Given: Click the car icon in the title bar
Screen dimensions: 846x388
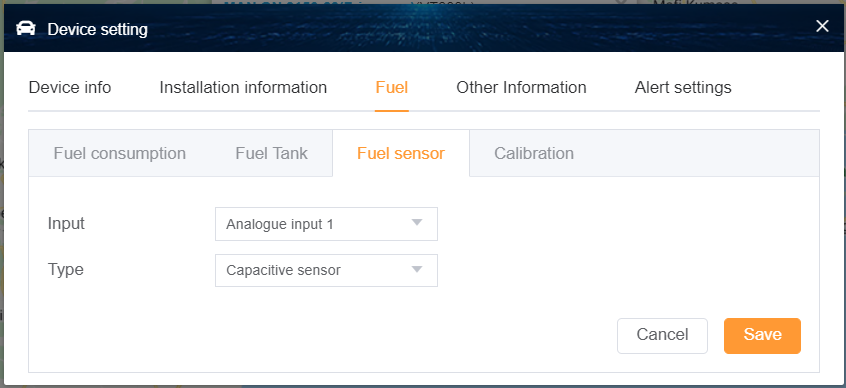Looking at the screenshot, I should point(26,29).
